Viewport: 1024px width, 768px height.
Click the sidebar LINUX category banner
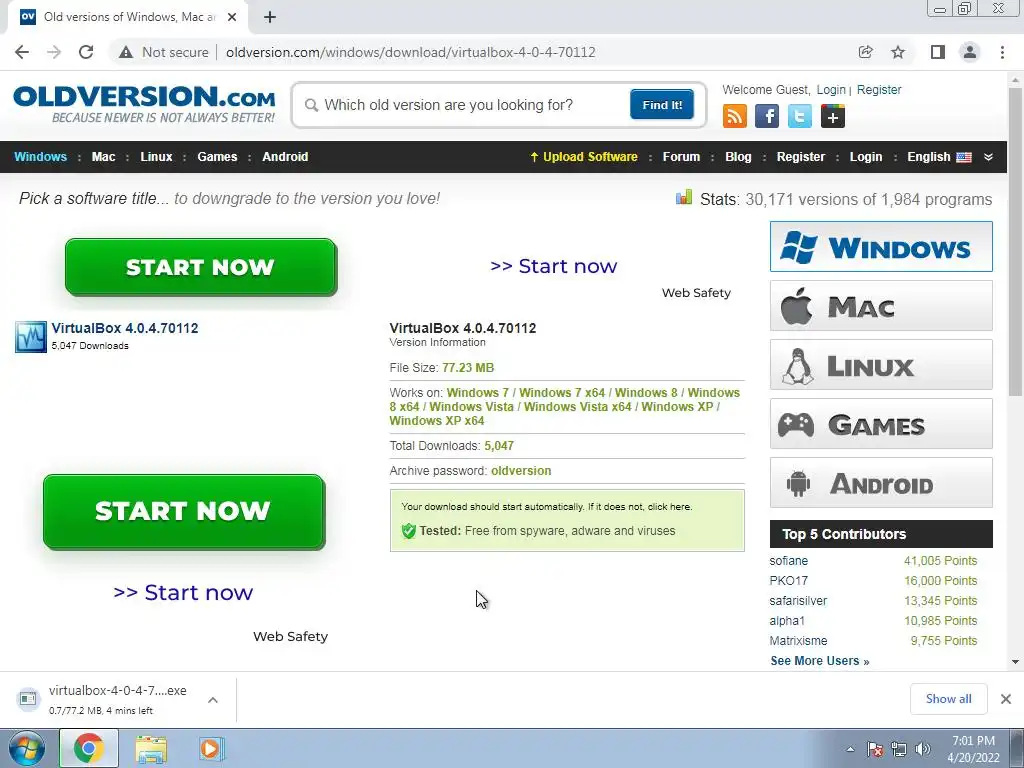[881, 364]
